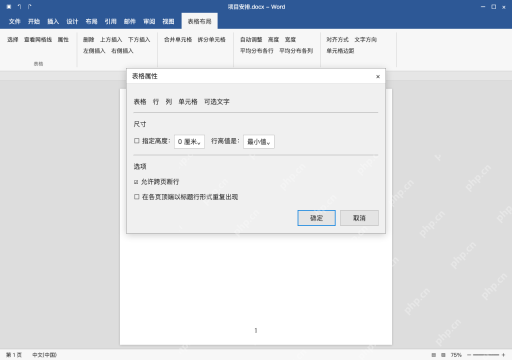Switch to the 视图 ribbon tab
The width and height of the screenshot is (512, 360).
(168, 22)
